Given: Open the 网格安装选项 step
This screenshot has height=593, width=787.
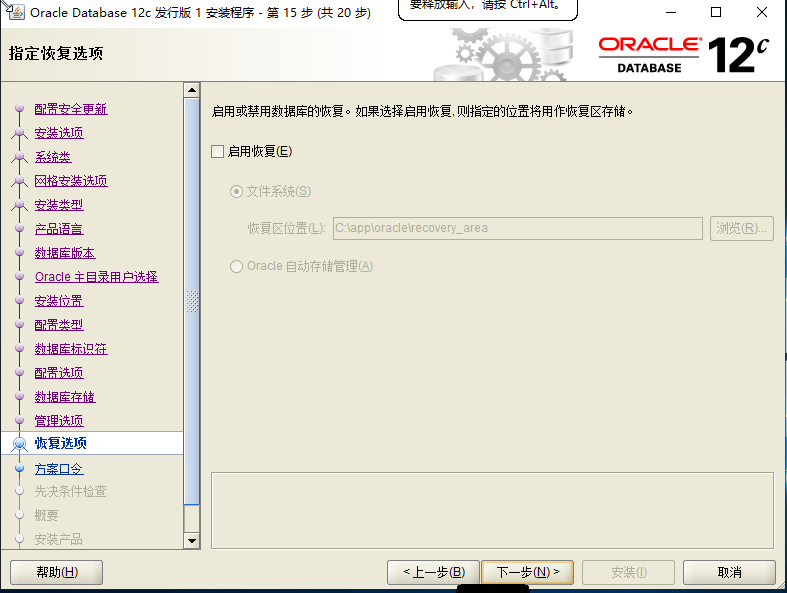Looking at the screenshot, I should [71, 181].
